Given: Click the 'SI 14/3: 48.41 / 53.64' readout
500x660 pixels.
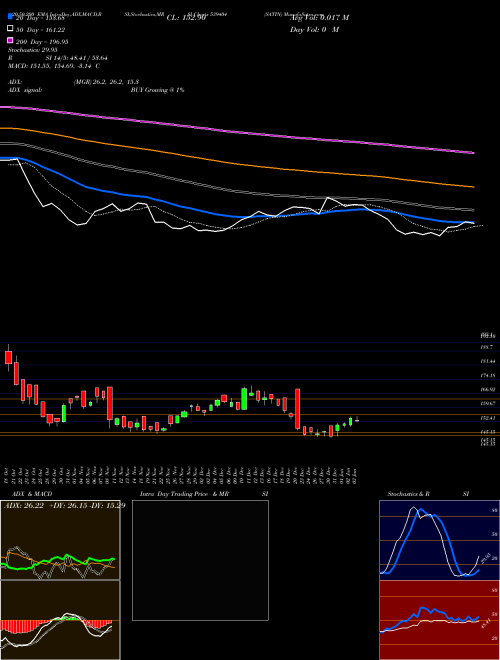Looking at the screenshot, I should (77, 58).
